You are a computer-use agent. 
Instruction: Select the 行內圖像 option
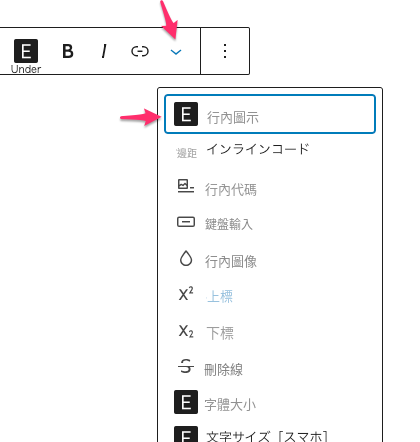pos(231,262)
